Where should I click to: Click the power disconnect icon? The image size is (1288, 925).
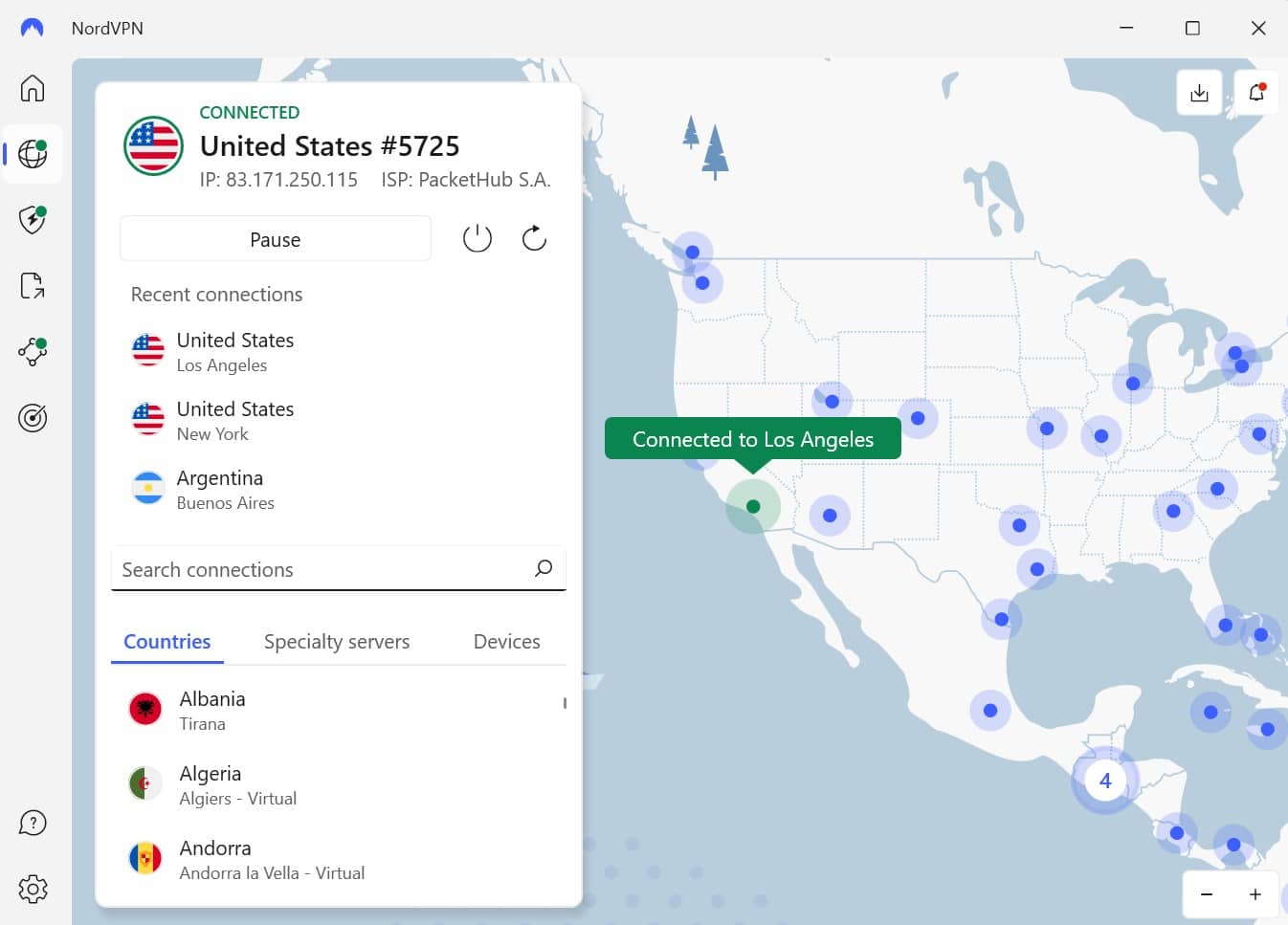477,238
